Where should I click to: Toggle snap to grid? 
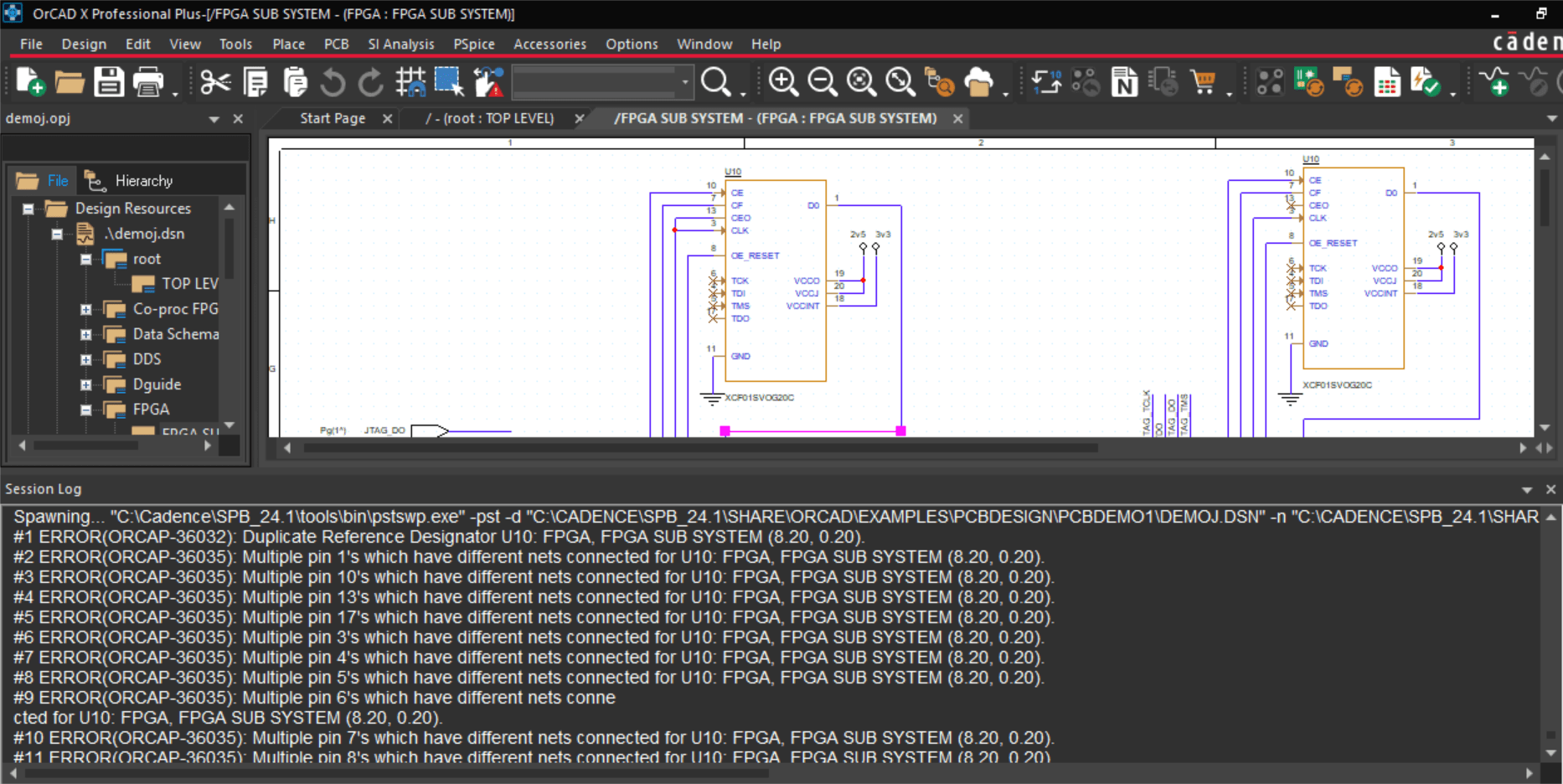(x=410, y=82)
